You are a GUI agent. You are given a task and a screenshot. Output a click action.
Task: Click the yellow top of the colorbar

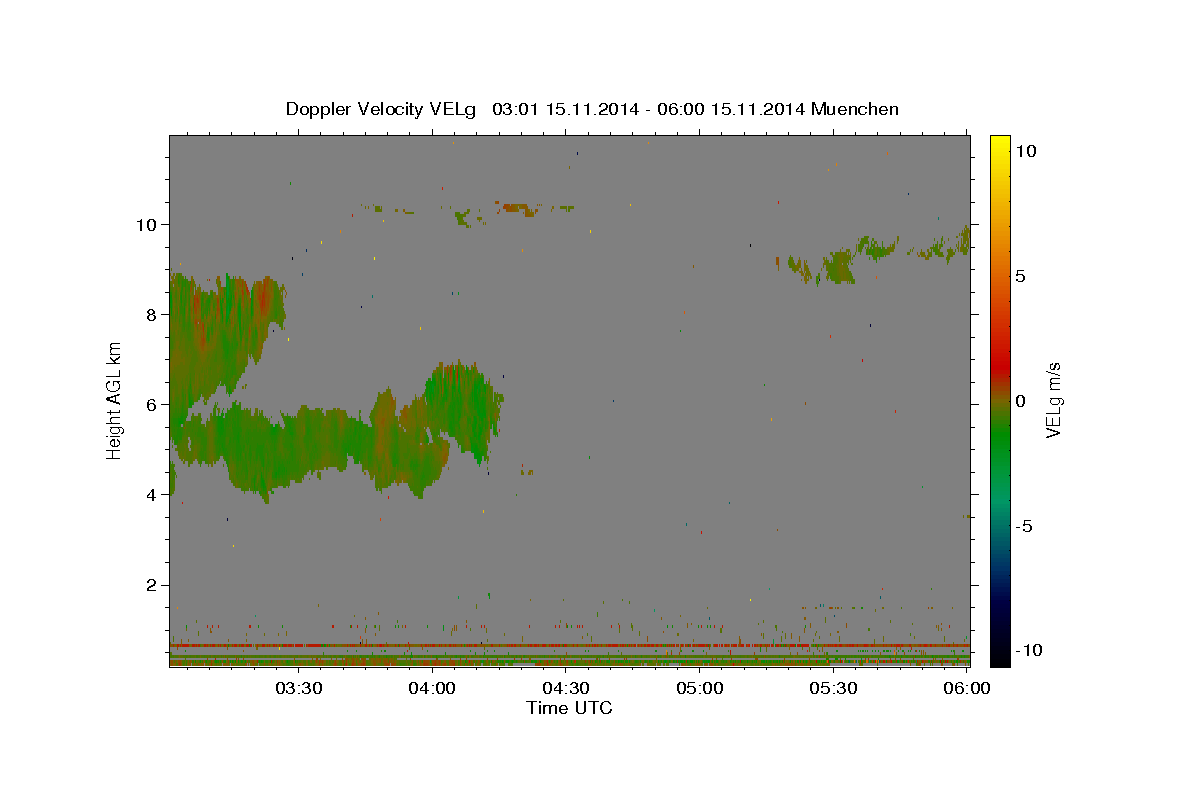999,145
